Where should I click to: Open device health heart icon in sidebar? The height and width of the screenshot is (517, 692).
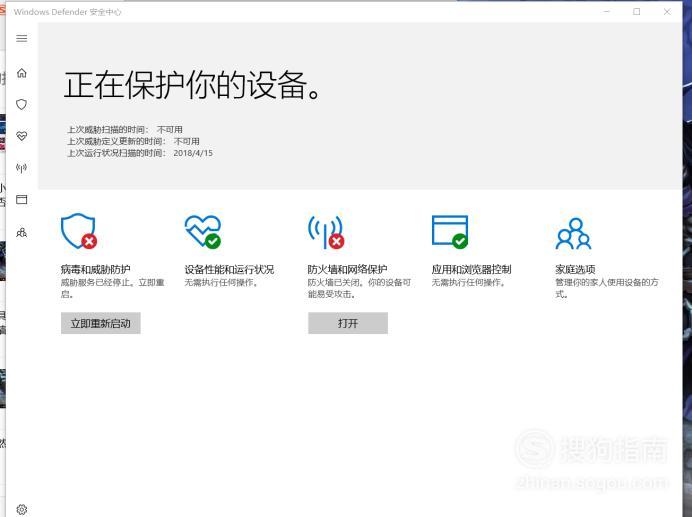(22, 136)
